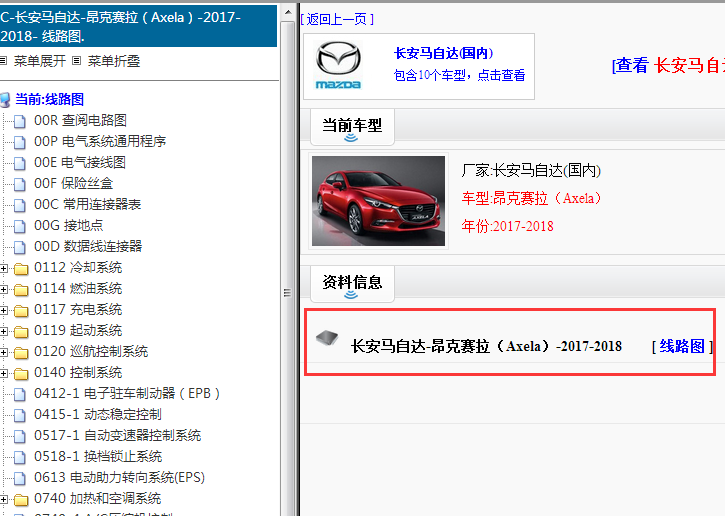Open 00F 保险丝盒 entry
The width and height of the screenshot is (725, 516).
(74, 183)
